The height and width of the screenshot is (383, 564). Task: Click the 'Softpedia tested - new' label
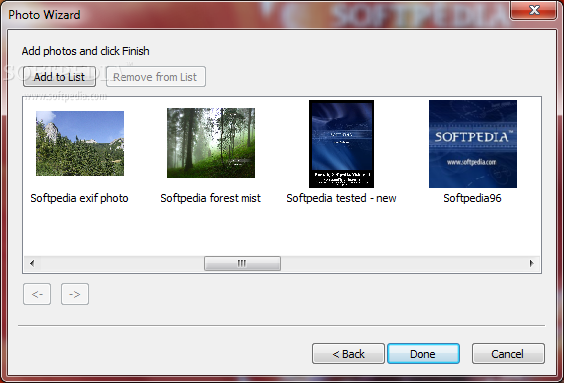[341, 198]
